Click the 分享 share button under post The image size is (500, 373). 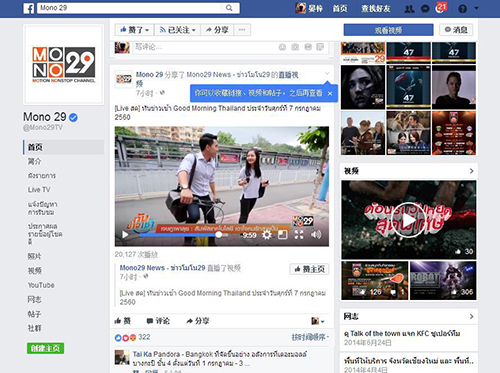click(198, 321)
